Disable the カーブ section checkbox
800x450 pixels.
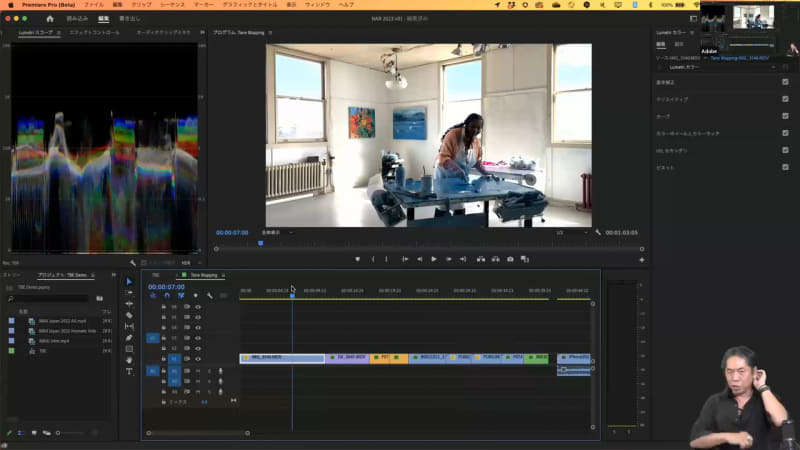(785, 116)
